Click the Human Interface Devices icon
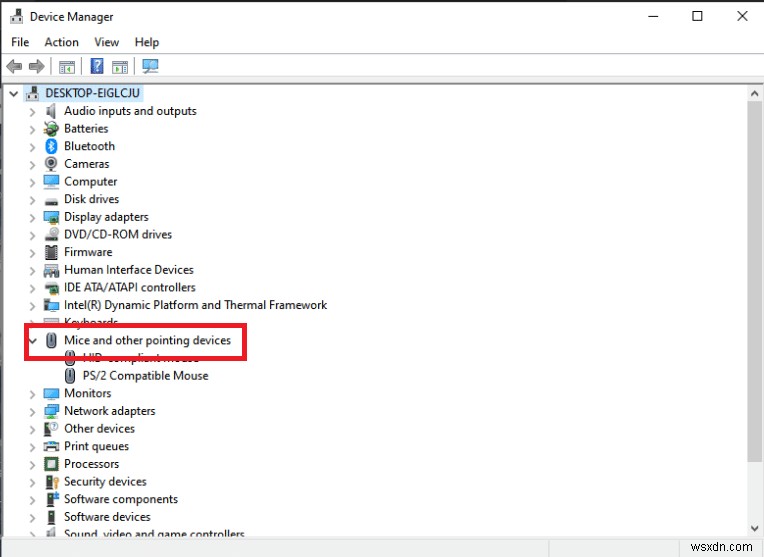 click(51, 270)
